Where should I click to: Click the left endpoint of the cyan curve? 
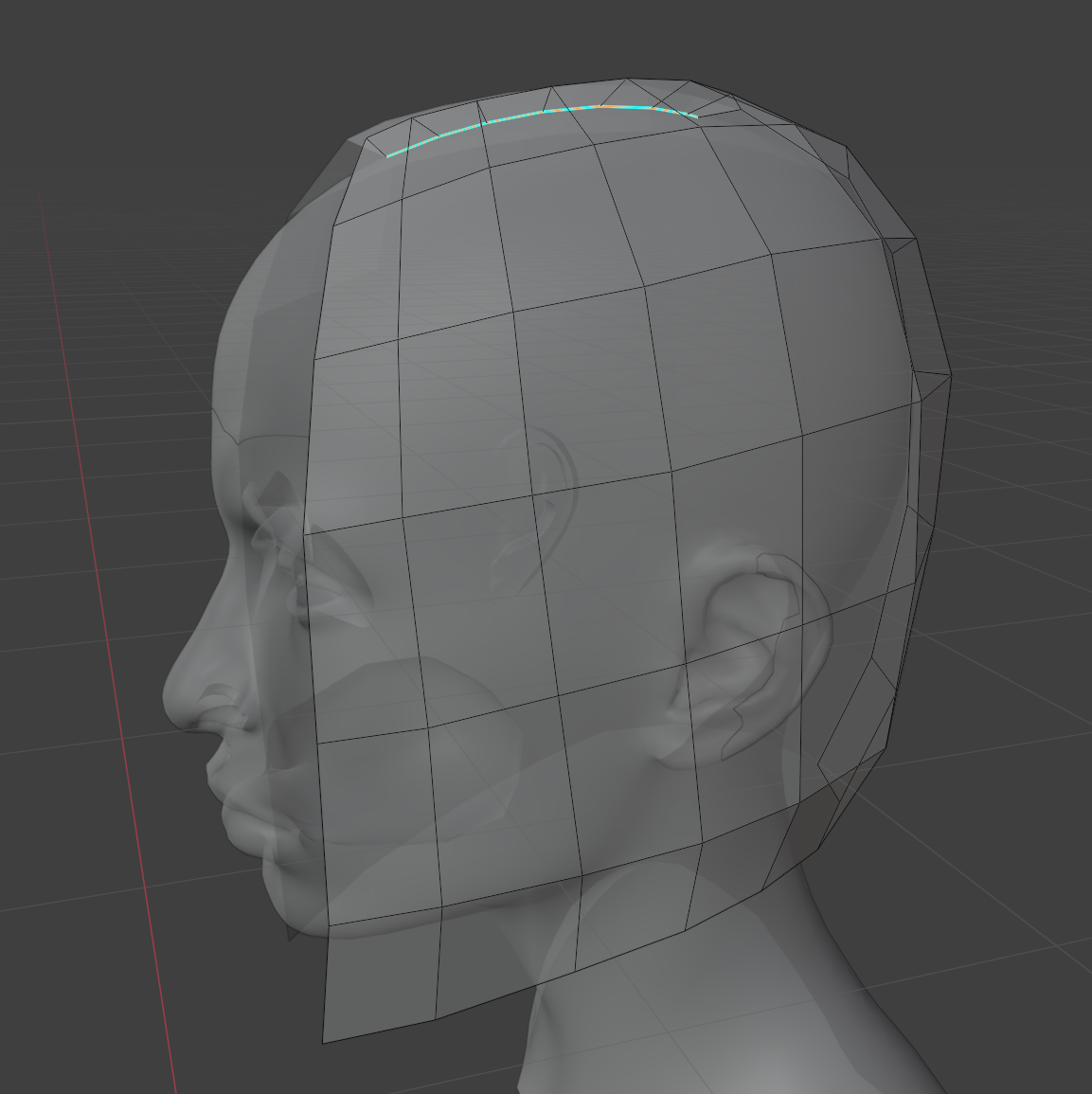[388, 156]
